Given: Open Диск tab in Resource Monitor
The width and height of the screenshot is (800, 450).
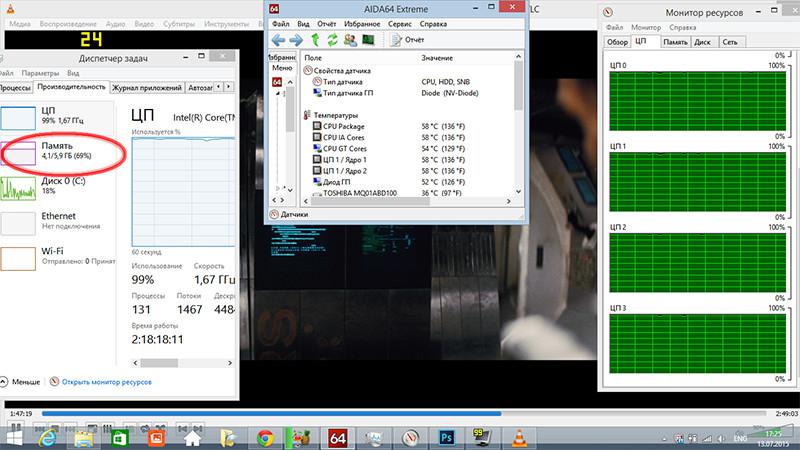Looking at the screenshot, I should (703, 42).
